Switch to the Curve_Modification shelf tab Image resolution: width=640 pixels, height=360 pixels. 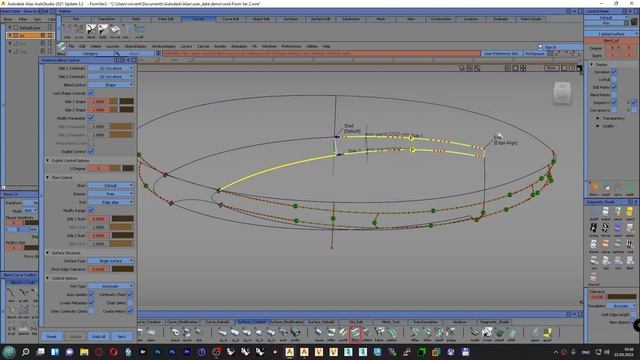[x=182, y=322]
